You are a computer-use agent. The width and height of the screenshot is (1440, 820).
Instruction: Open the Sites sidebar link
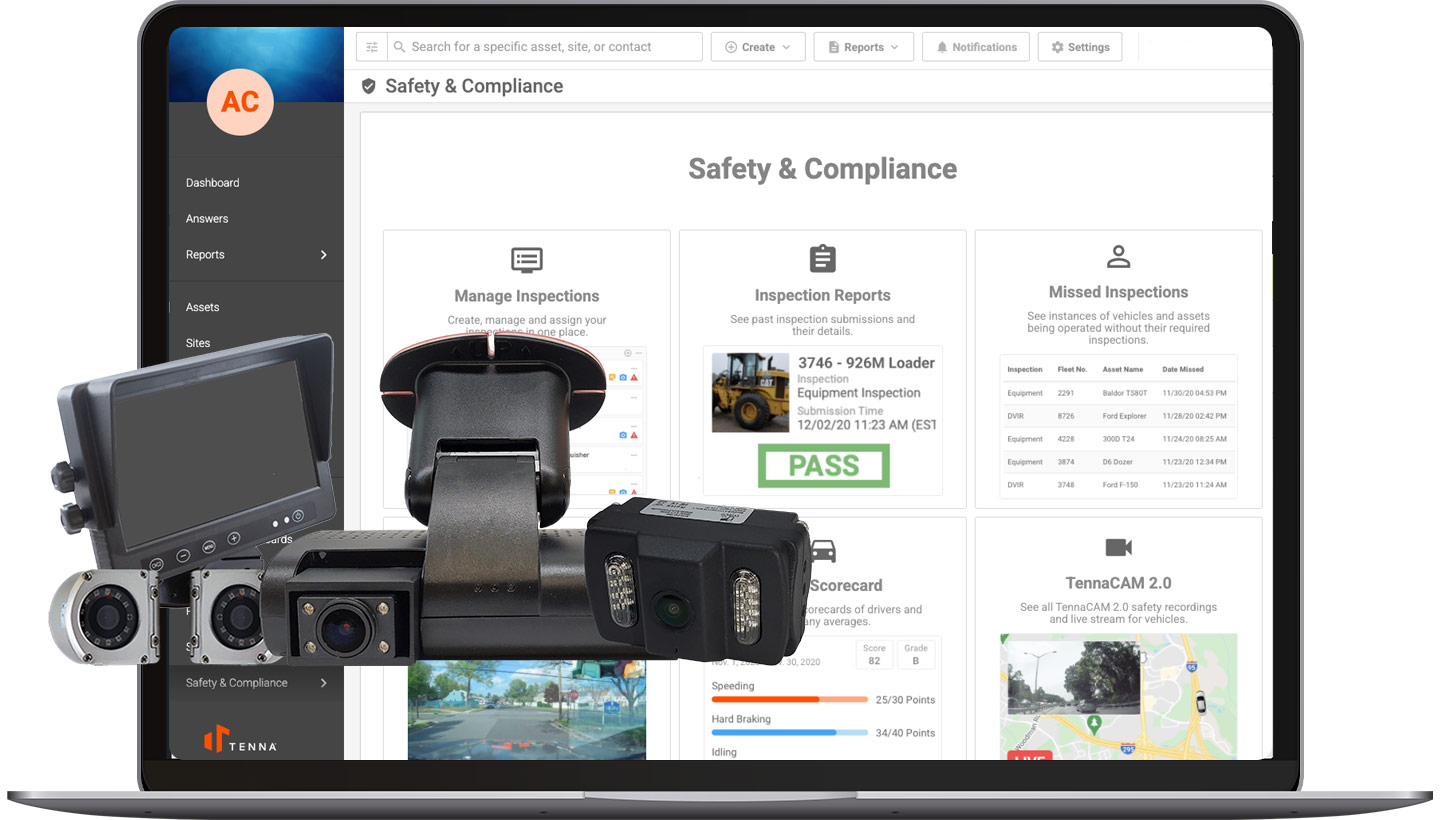point(197,342)
